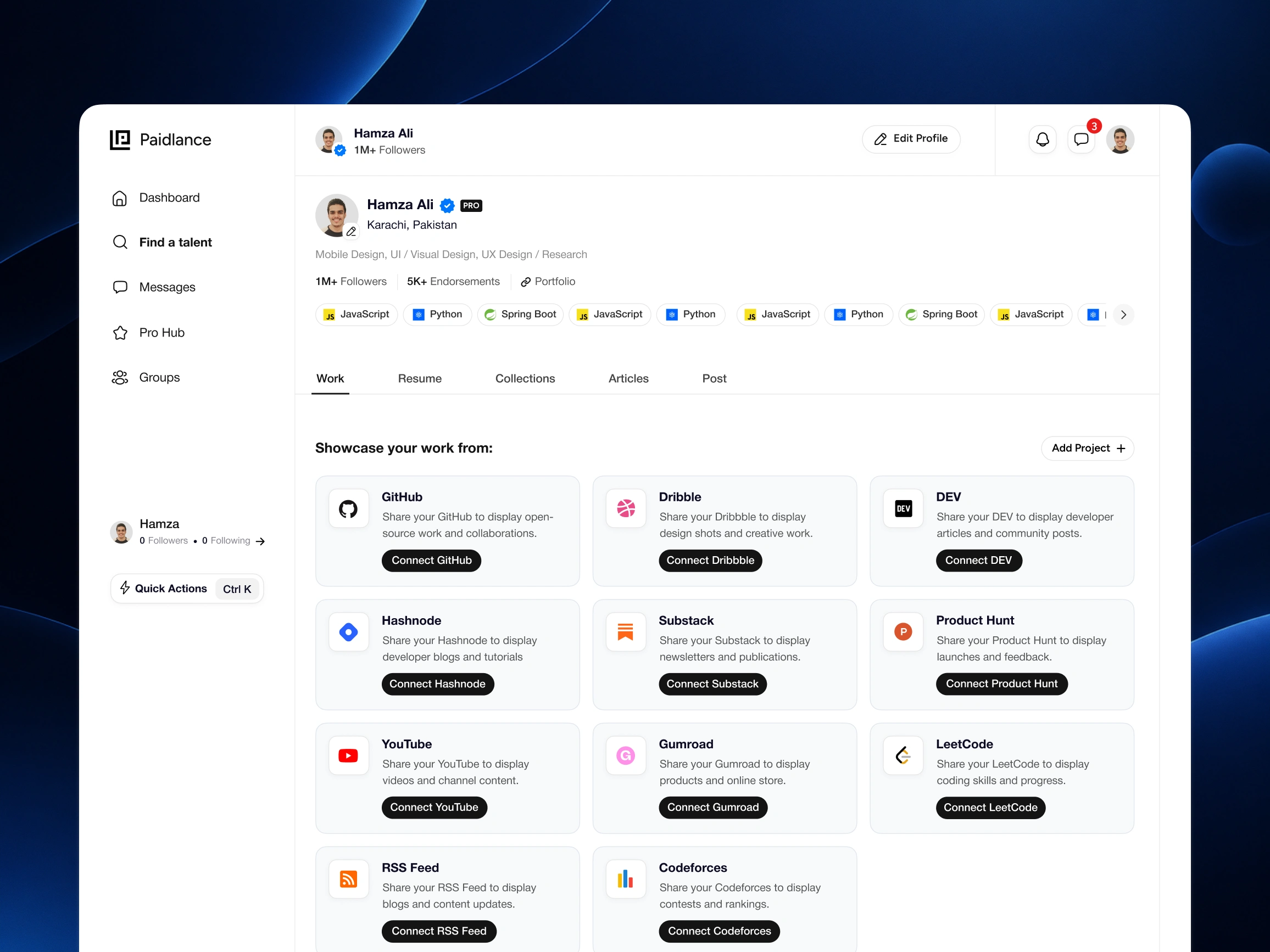Open Pro Hub star icon
Image resolution: width=1270 pixels, height=952 pixels.
click(x=119, y=333)
